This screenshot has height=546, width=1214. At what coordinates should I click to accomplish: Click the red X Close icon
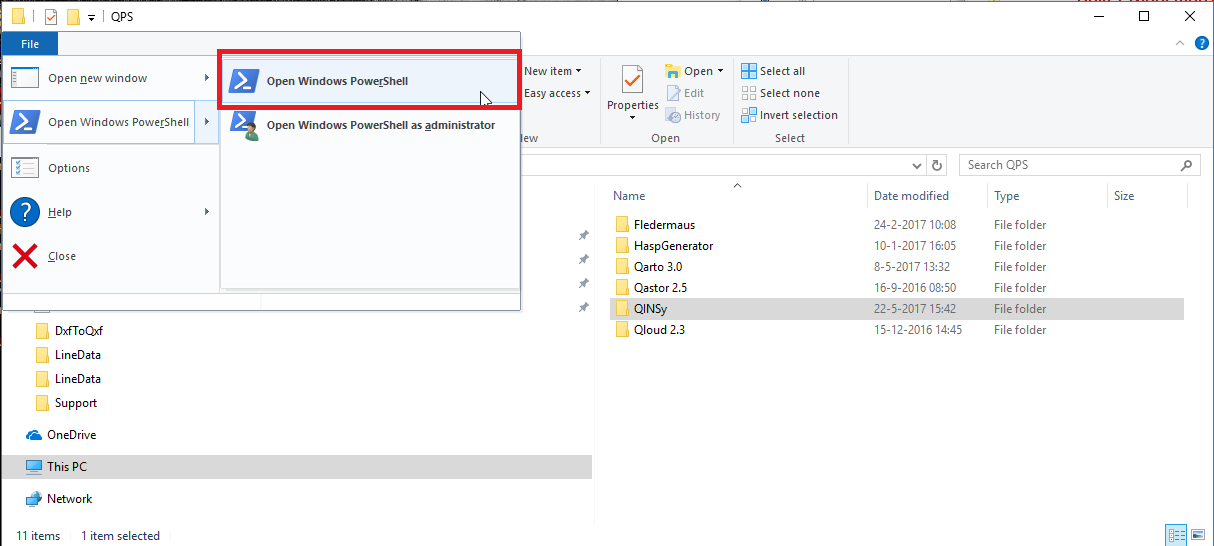[26, 256]
